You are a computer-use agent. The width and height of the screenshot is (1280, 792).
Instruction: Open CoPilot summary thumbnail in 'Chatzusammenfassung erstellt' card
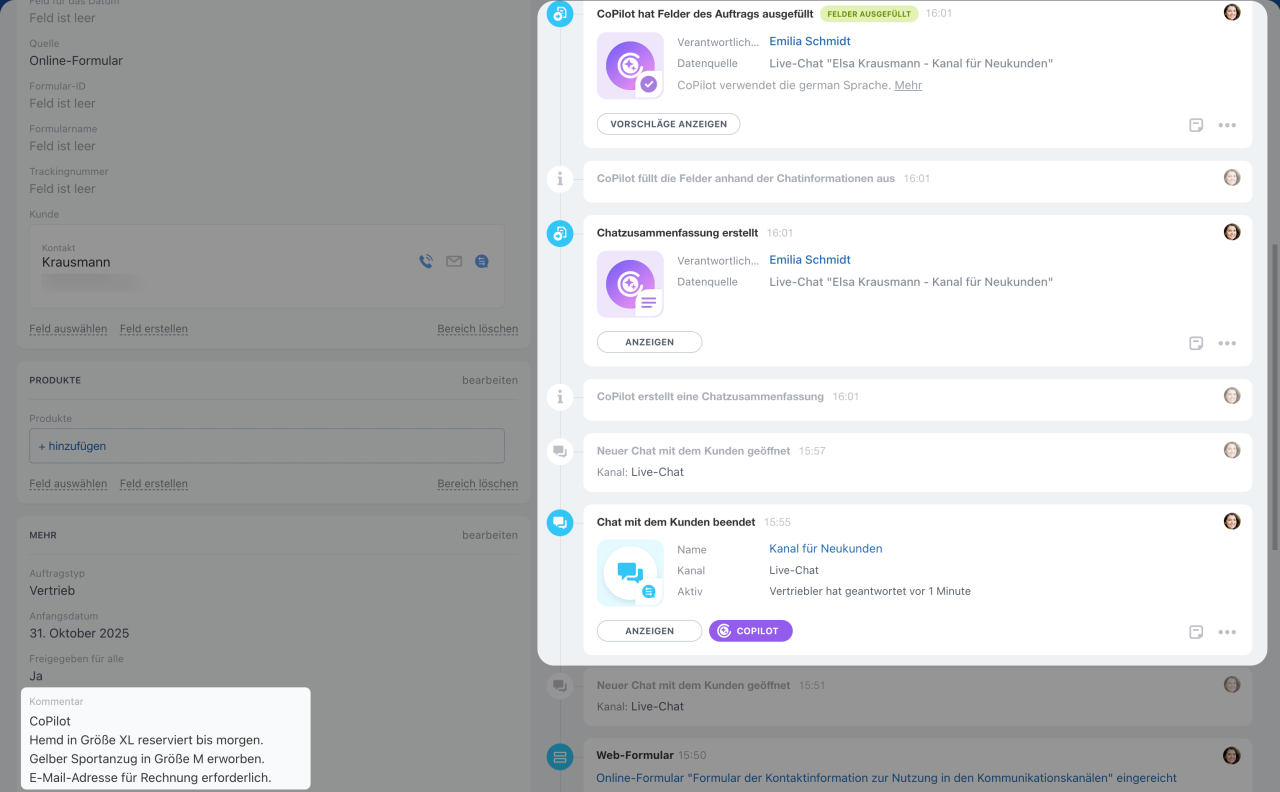pyautogui.click(x=630, y=283)
